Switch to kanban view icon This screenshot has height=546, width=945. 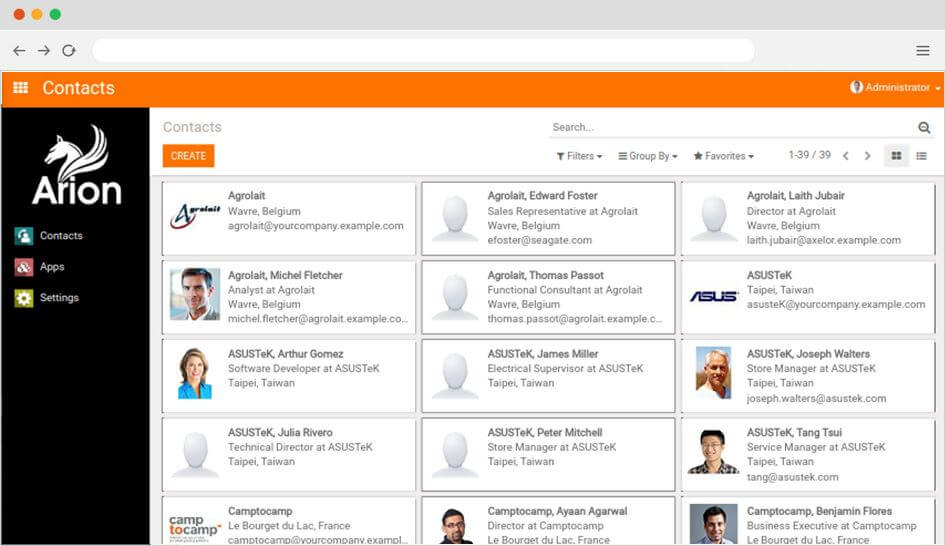(x=896, y=156)
